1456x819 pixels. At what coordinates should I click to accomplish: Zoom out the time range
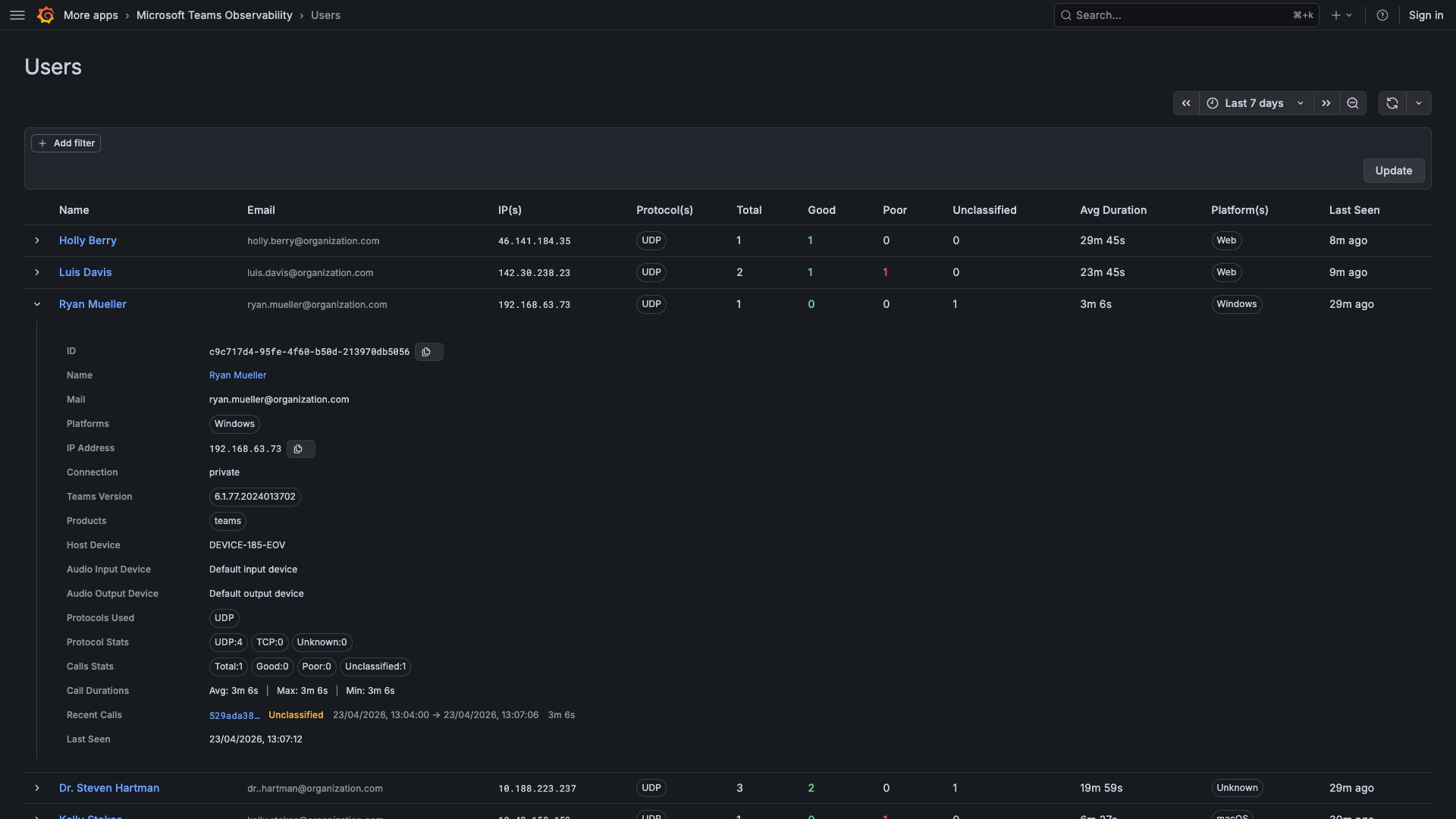[x=1353, y=103]
